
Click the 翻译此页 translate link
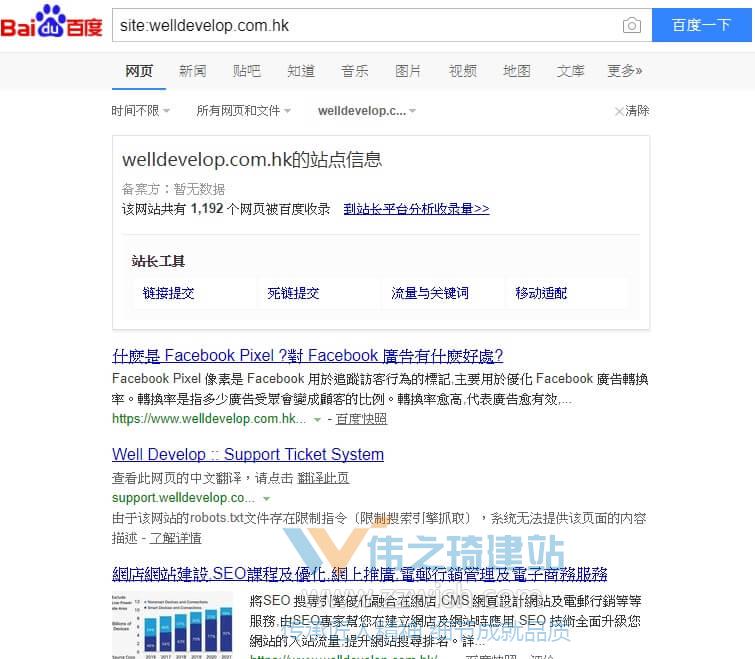[323, 478]
